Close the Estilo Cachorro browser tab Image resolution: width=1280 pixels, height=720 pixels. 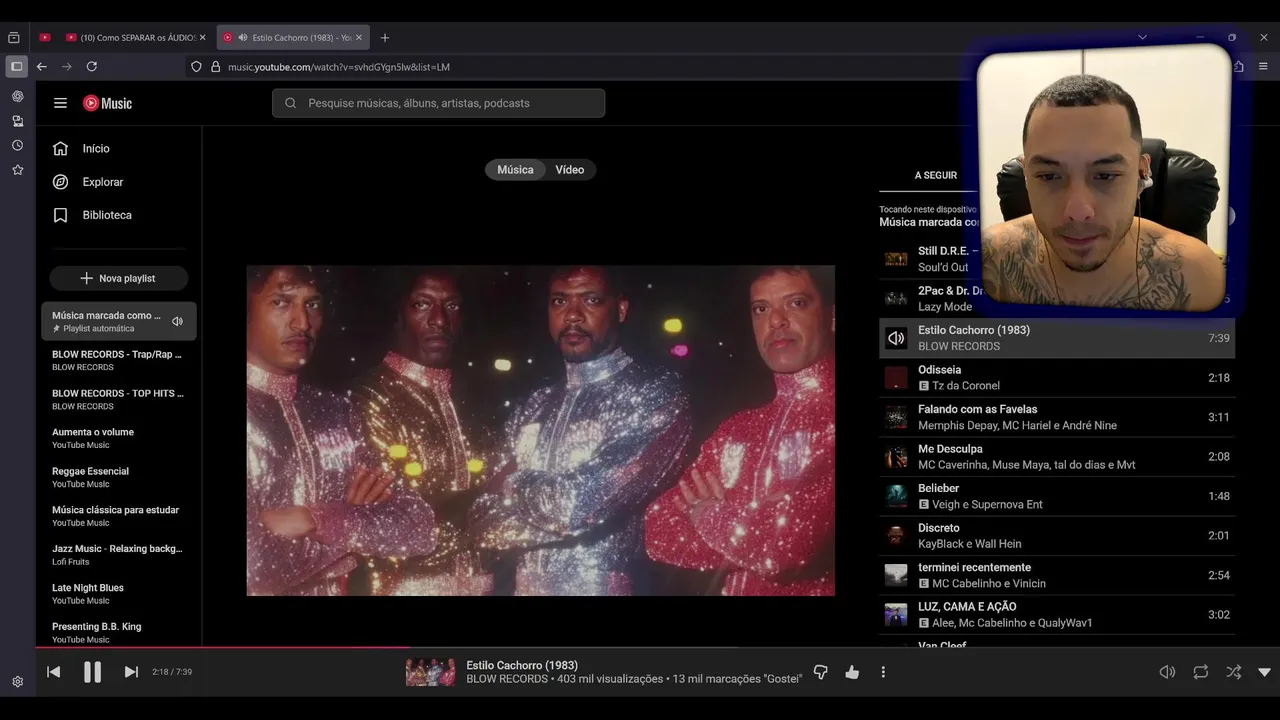(x=359, y=38)
